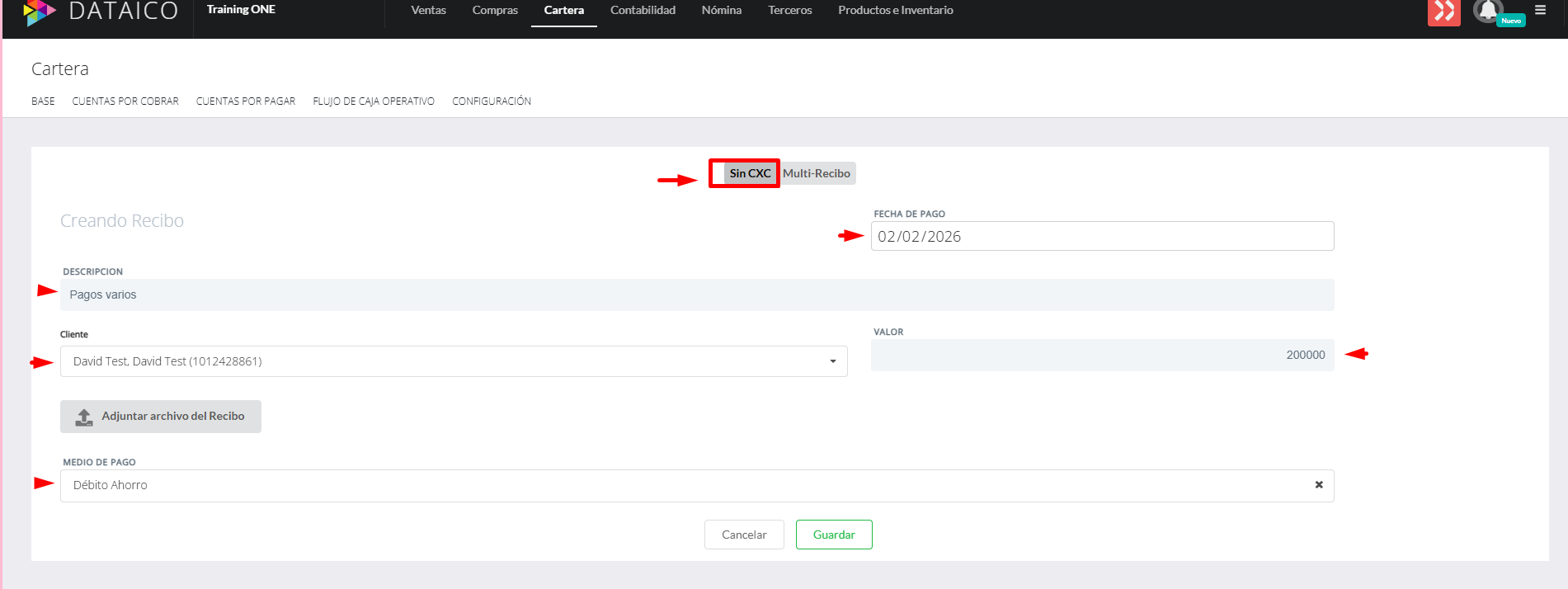Open the Flujo de Caja Operativo tab
1568x589 pixels.
373,101
